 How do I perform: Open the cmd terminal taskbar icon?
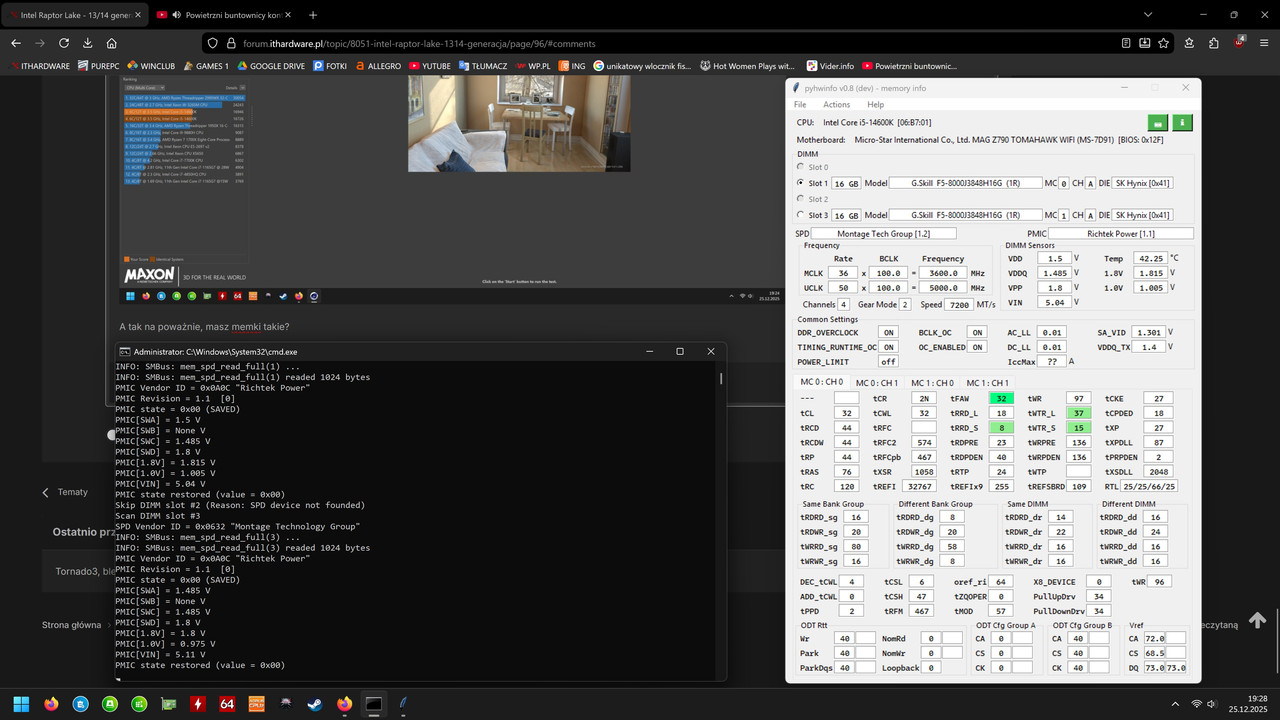pyautogui.click(x=373, y=704)
